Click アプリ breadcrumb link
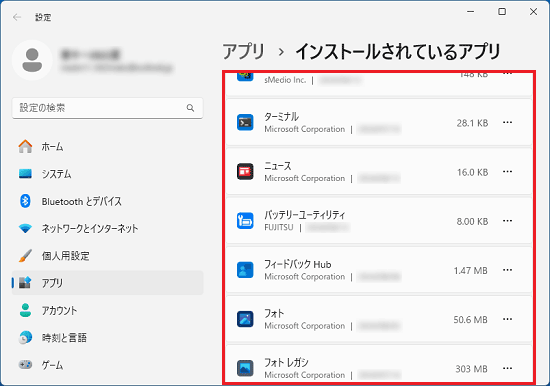The height and width of the screenshot is (386, 550). [243, 52]
